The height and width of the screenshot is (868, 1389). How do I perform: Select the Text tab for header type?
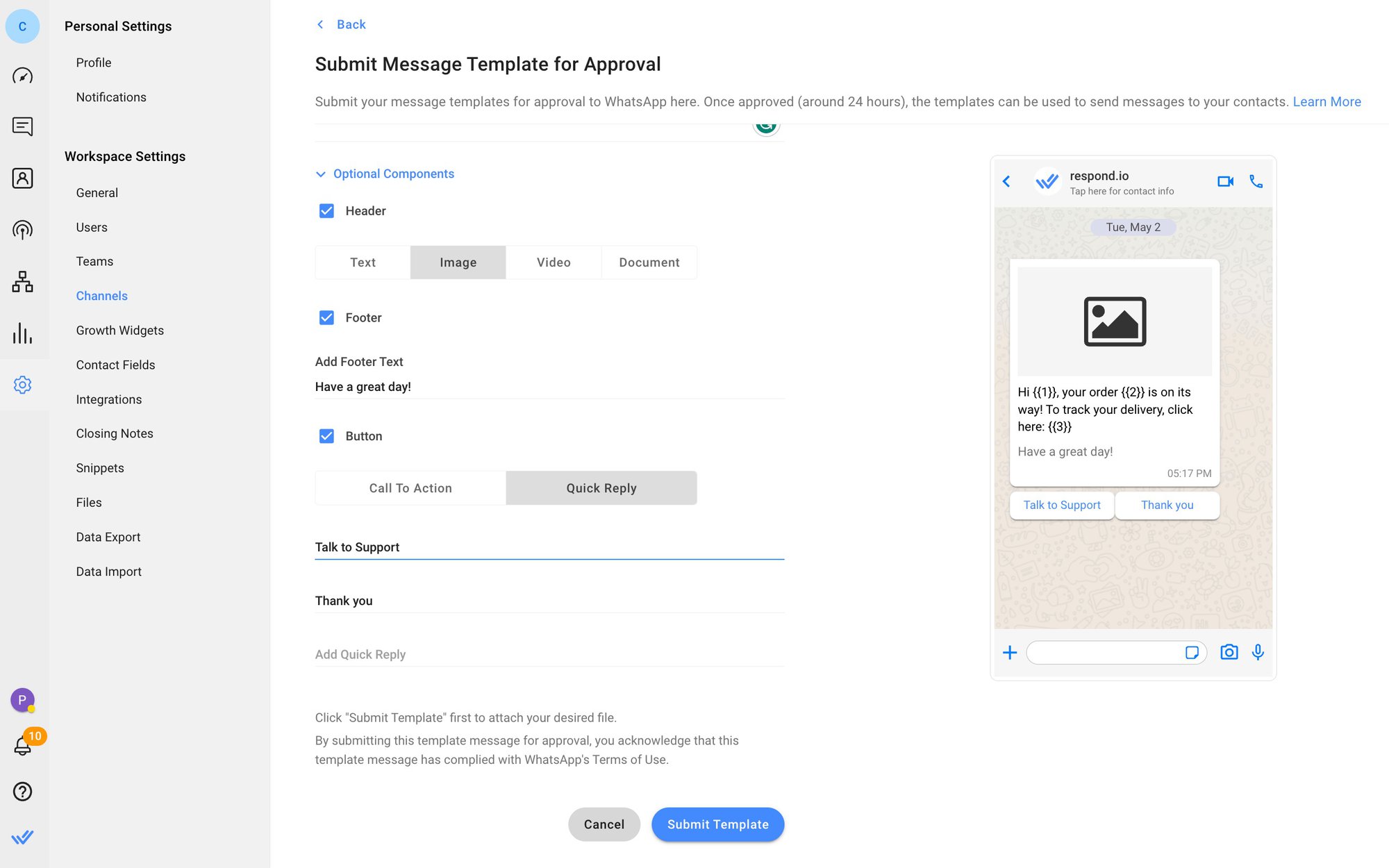(363, 262)
